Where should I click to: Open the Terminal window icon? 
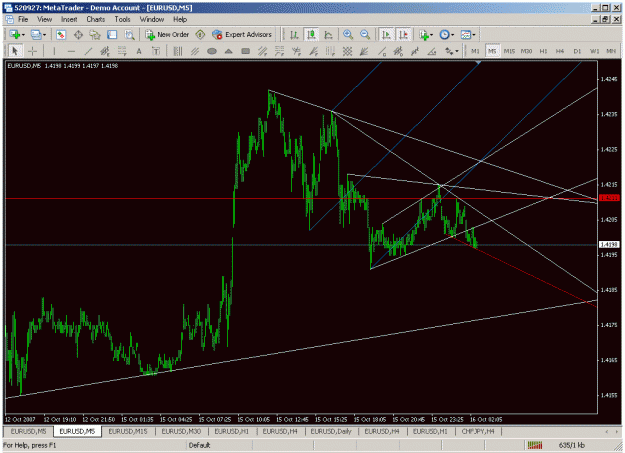point(112,35)
